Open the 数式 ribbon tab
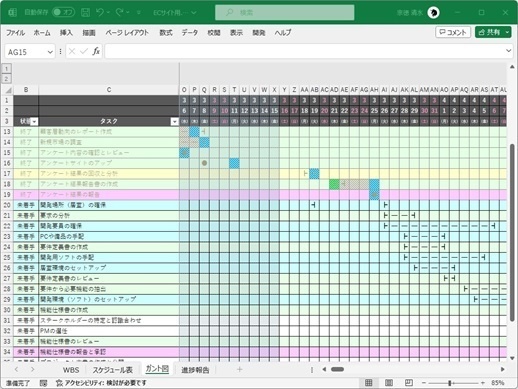Viewport: 518px width, 389px height. tap(166, 33)
